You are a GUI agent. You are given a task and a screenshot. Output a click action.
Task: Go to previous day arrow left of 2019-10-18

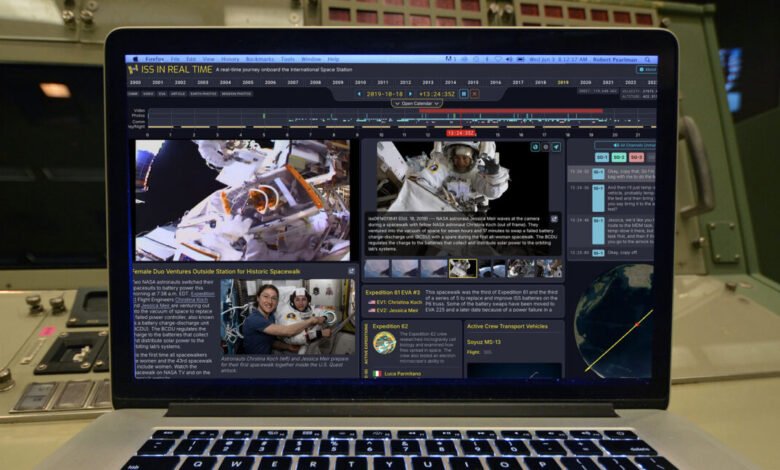(359, 94)
